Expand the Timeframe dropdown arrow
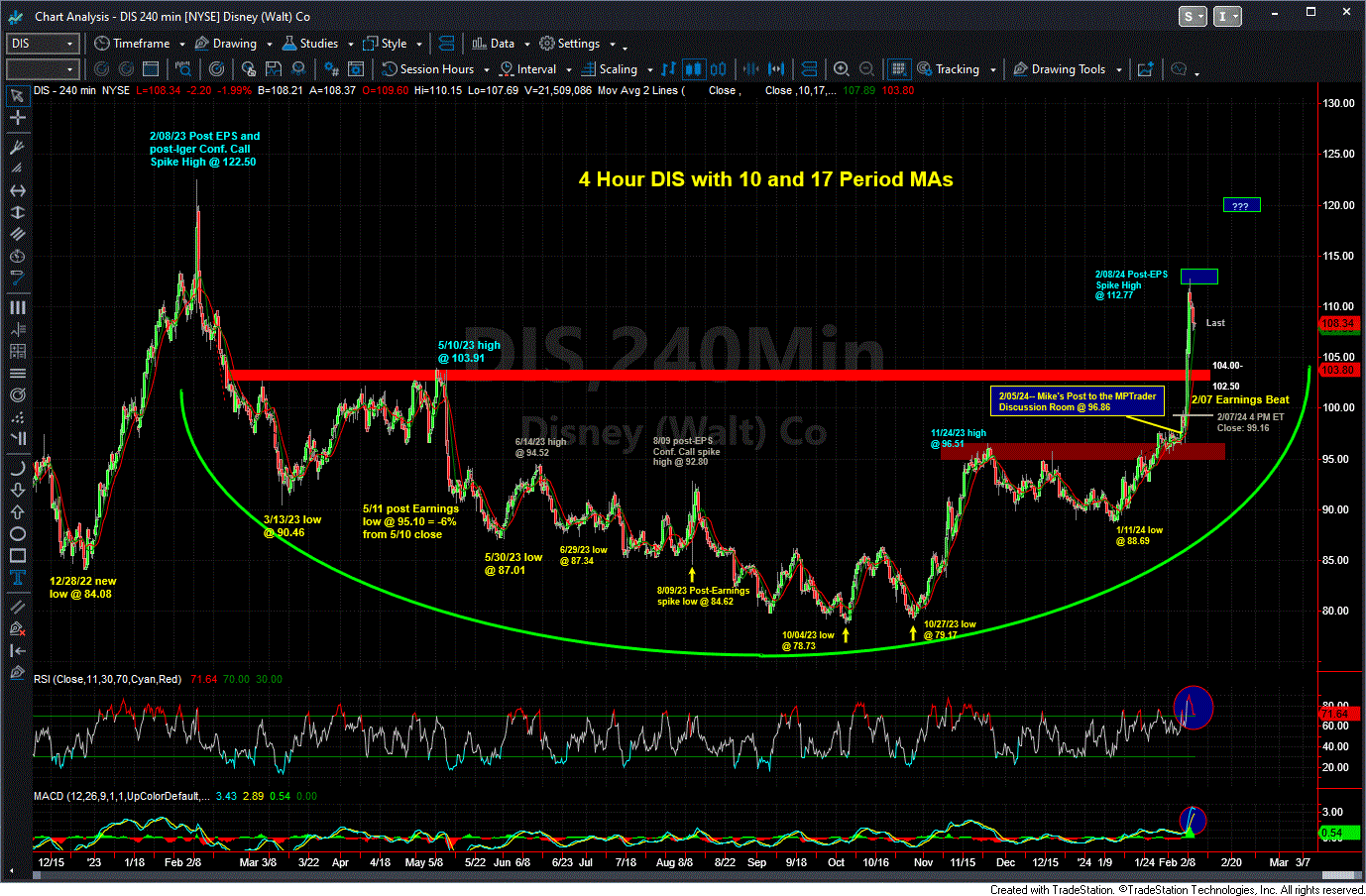Image resolution: width=1366 pixels, height=896 pixels. (x=182, y=45)
